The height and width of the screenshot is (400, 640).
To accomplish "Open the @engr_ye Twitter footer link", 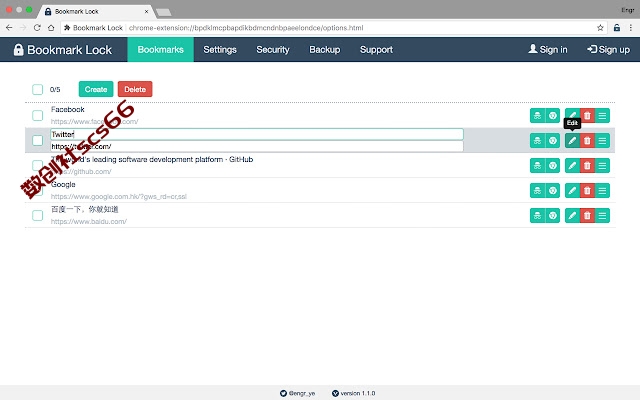I will [298, 393].
